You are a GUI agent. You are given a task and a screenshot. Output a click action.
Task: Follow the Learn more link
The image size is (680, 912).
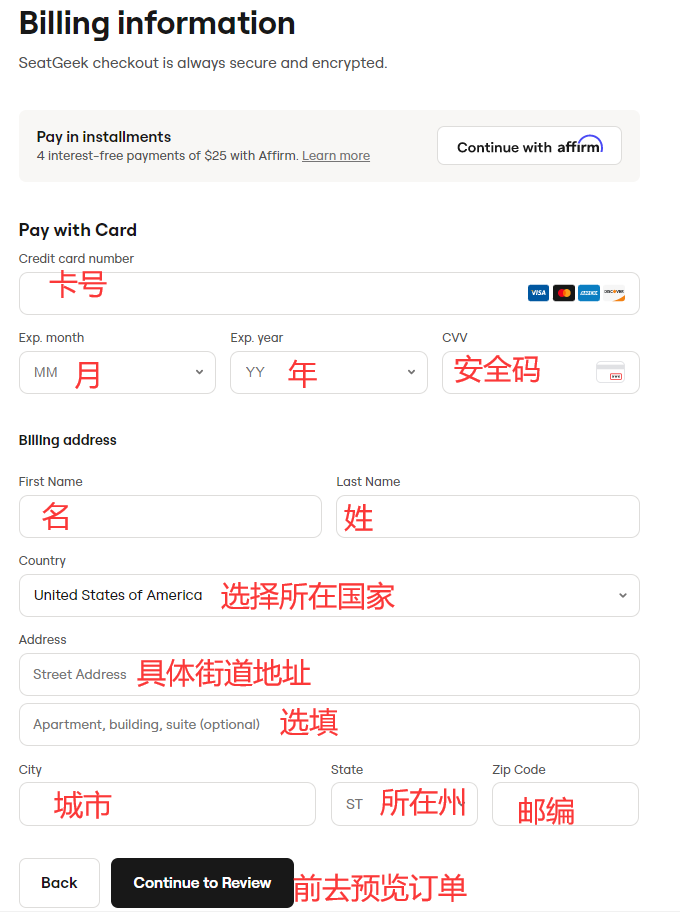(336, 156)
